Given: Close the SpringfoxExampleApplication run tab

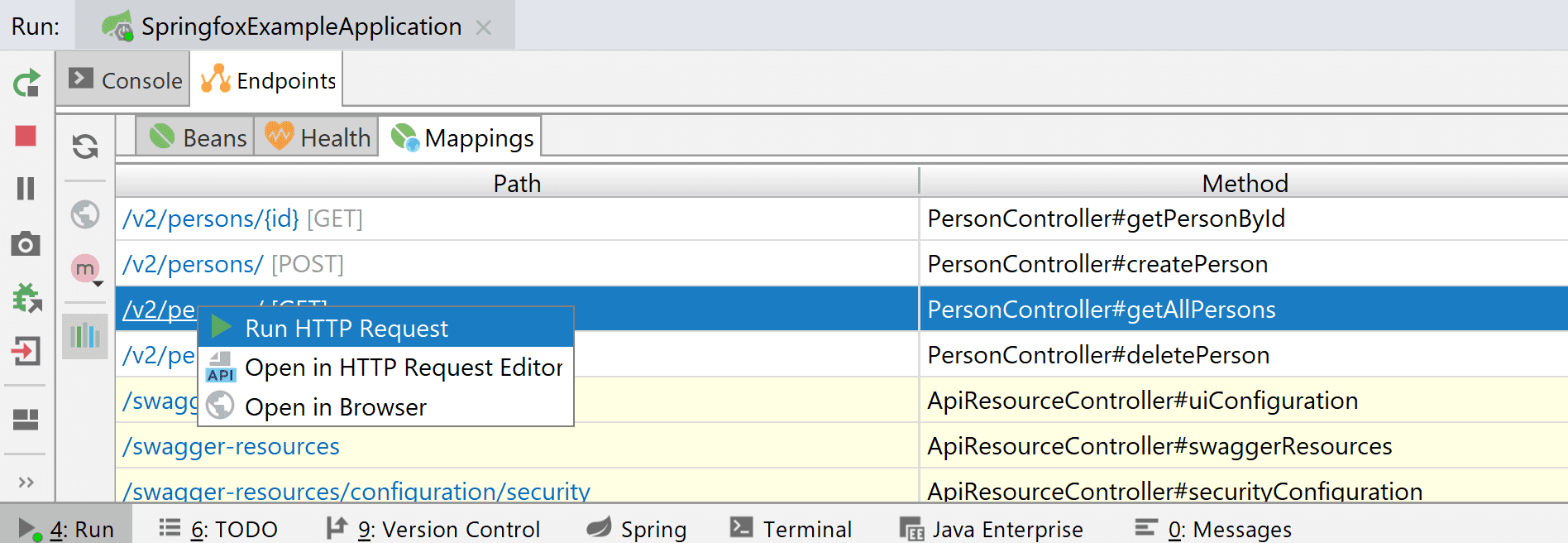Looking at the screenshot, I should [x=484, y=27].
